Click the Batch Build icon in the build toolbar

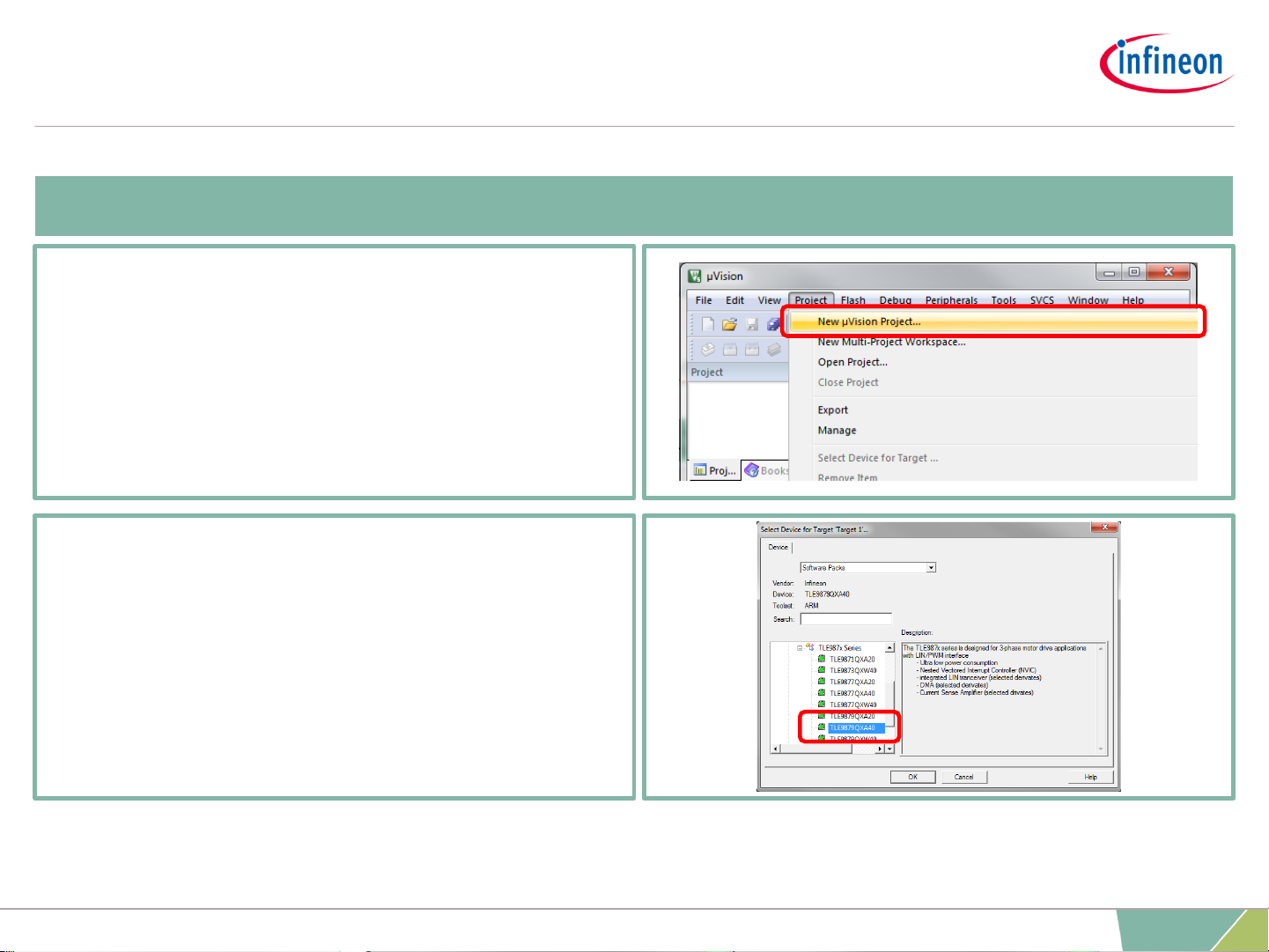click(773, 350)
